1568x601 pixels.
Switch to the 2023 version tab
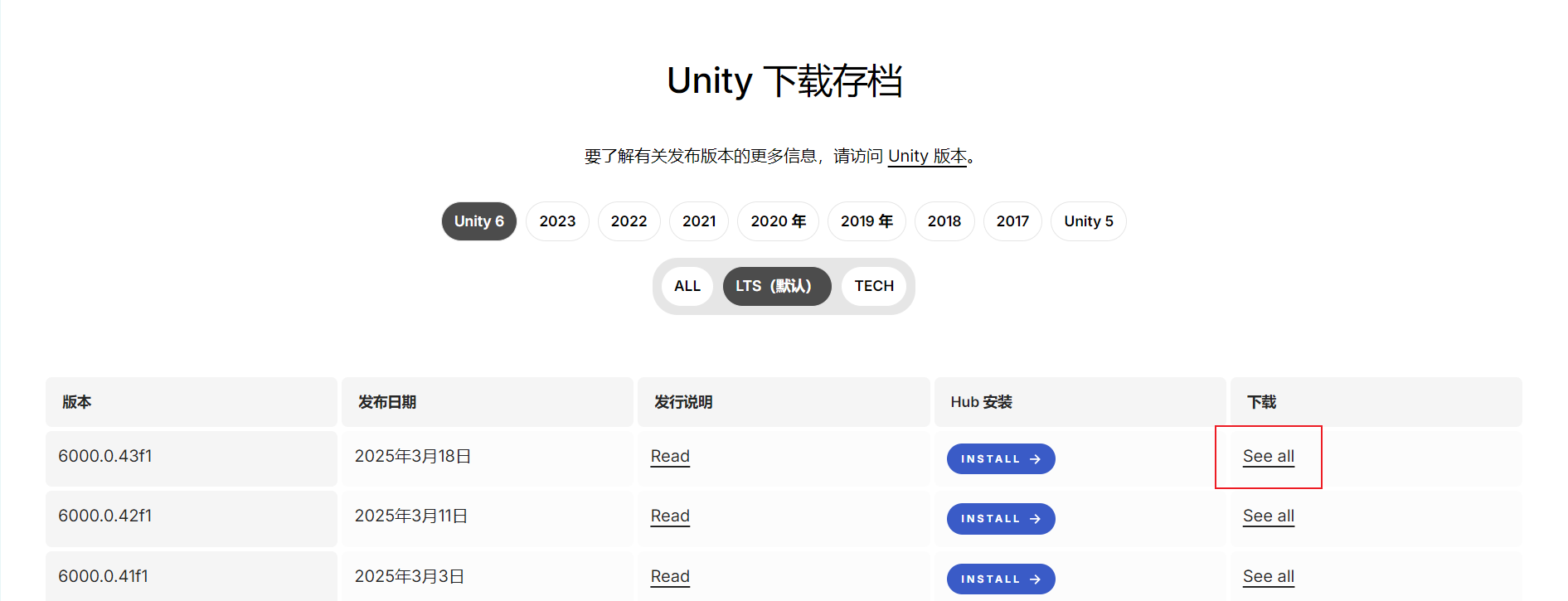[557, 221]
